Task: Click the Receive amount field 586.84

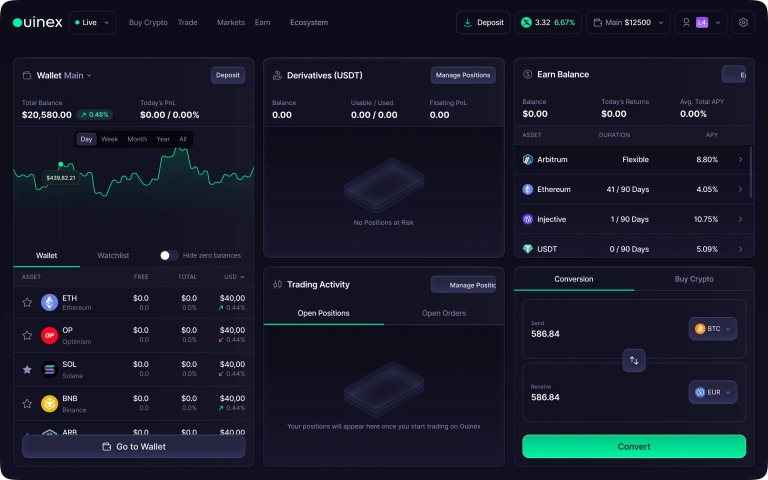Action: (x=545, y=397)
